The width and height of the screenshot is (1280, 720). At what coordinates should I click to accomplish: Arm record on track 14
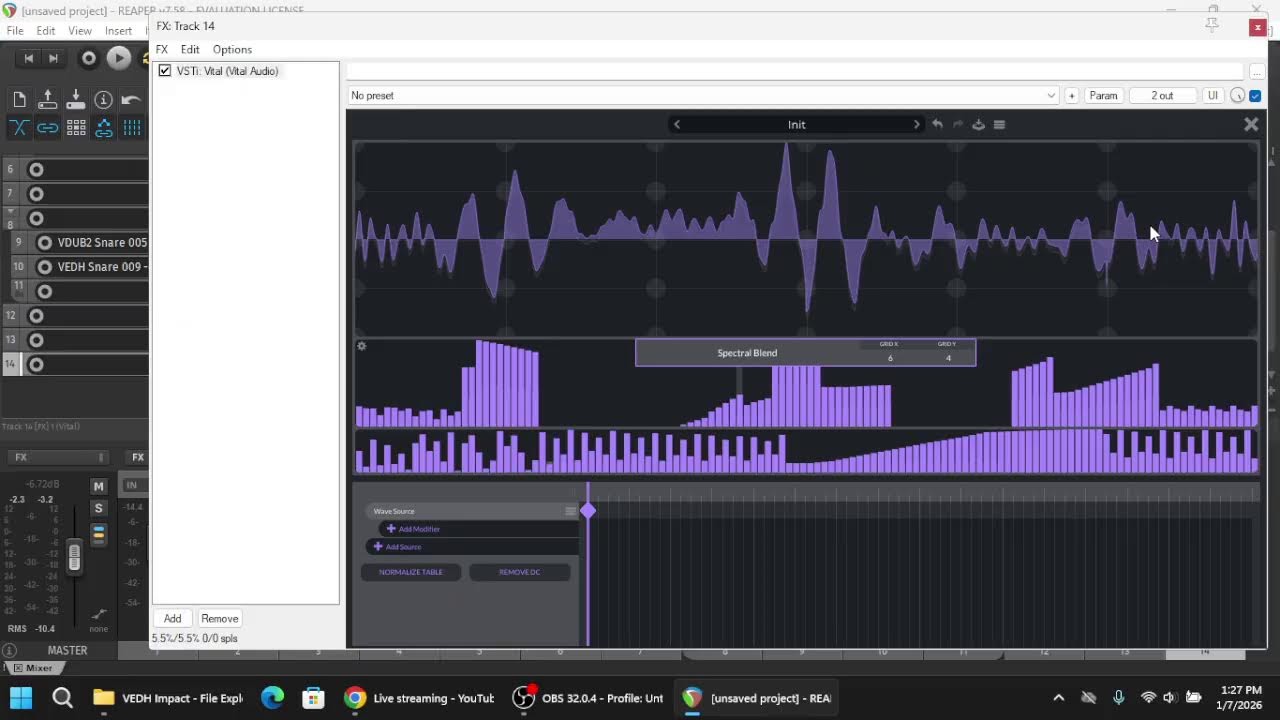click(36, 364)
